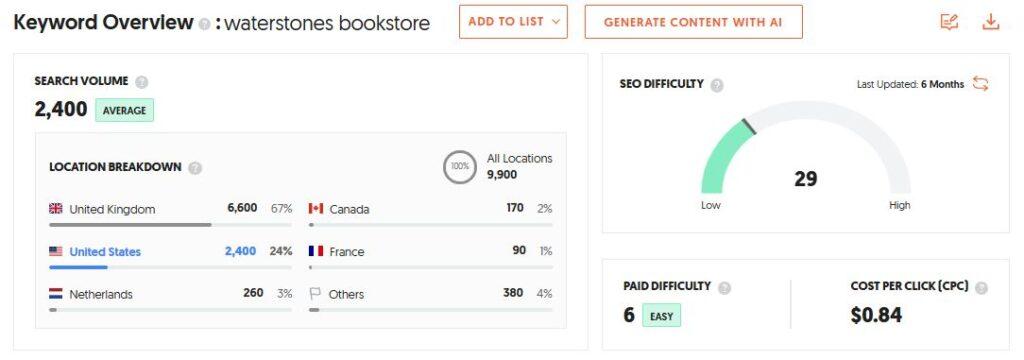Viewport: 1024px width, 360px height.
Task: Click the Canada country label
Action: pyautogui.click(x=349, y=210)
